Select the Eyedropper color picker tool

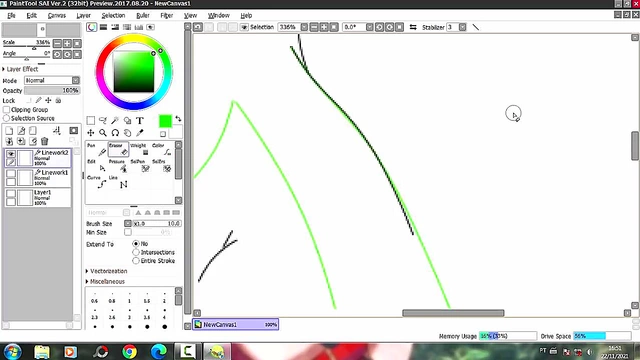pos(140,133)
